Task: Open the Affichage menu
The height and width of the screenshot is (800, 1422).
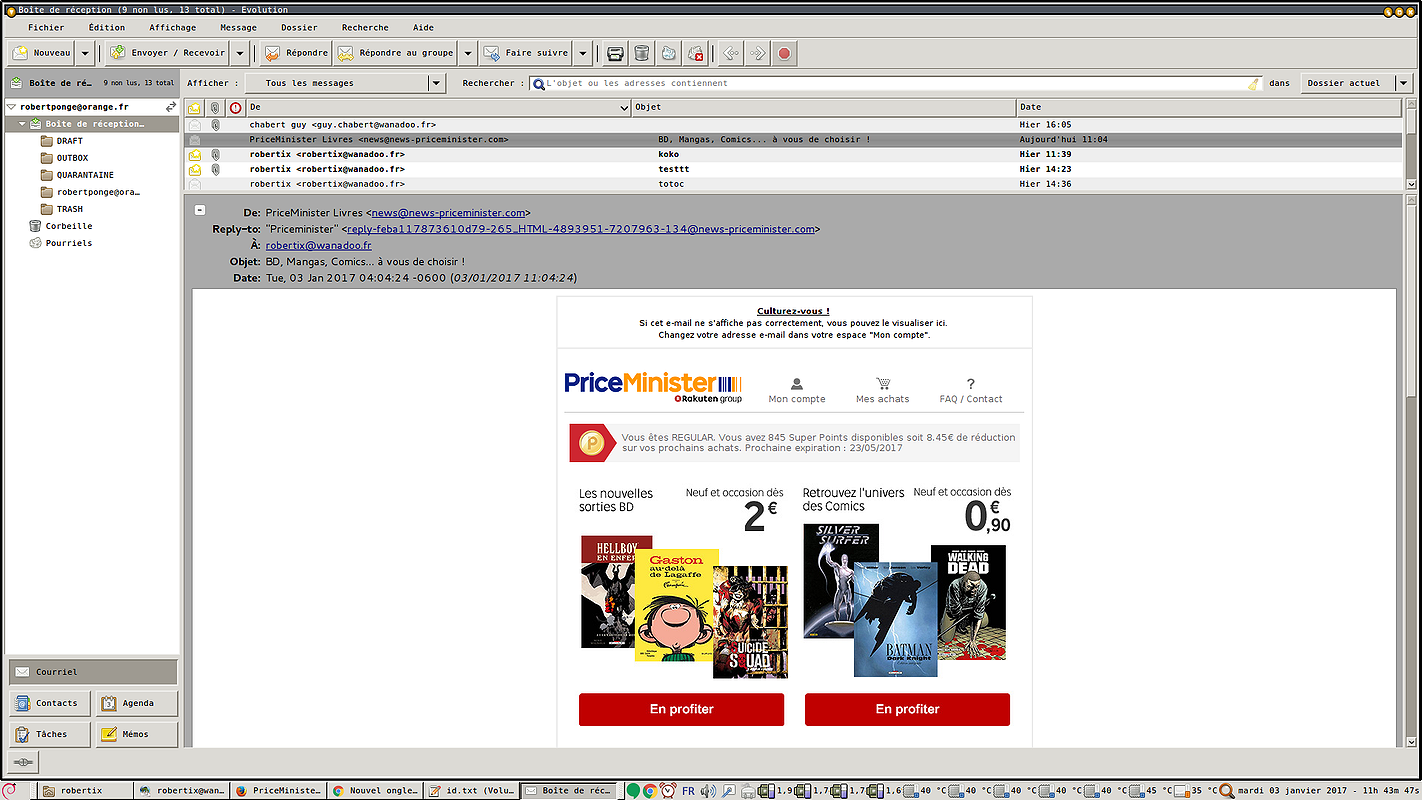Action: click(x=172, y=28)
